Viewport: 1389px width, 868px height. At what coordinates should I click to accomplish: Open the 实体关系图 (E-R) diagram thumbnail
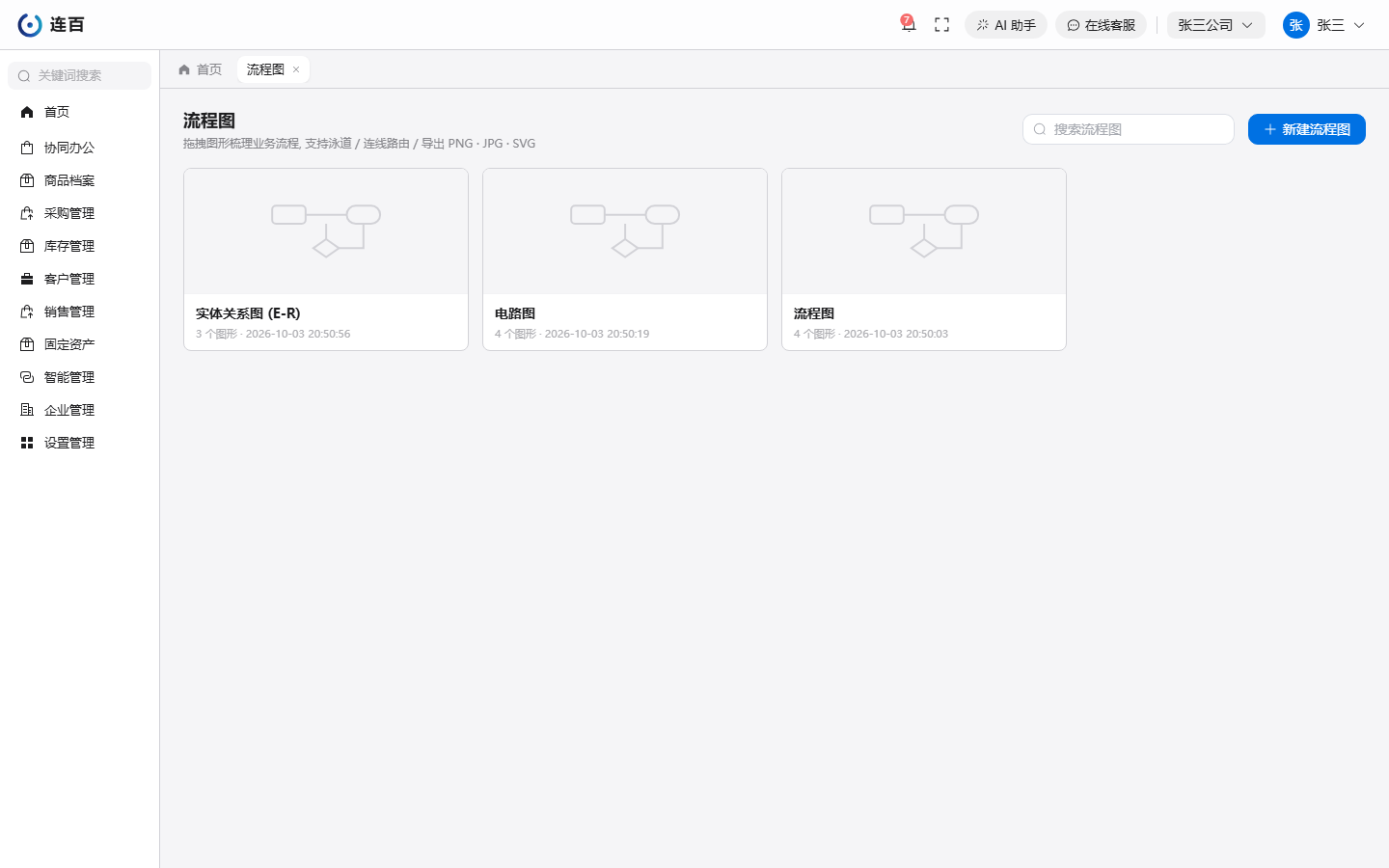tap(326, 231)
